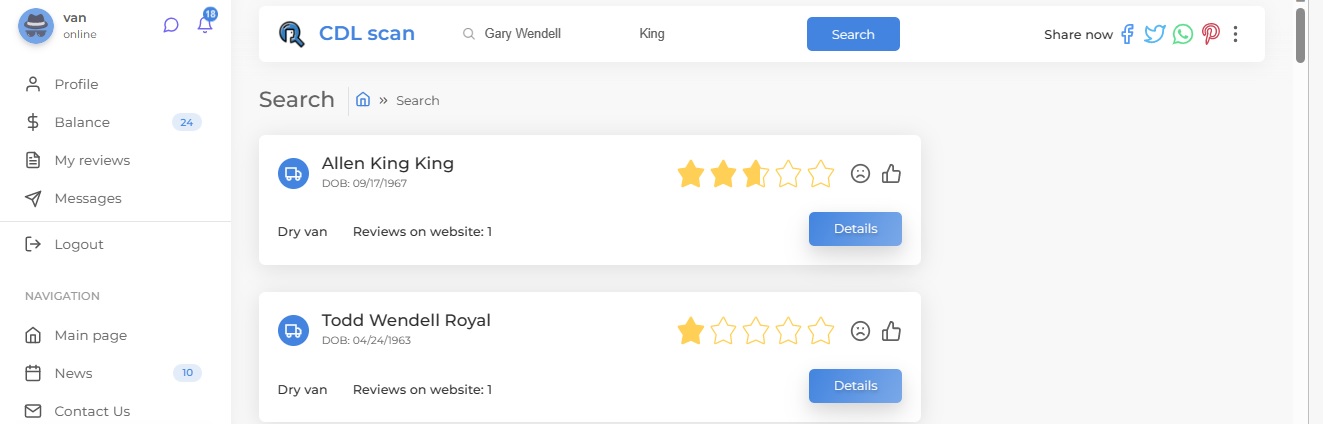Click thumbs up for Allen King King
The image size is (1323, 424).
[892, 174]
